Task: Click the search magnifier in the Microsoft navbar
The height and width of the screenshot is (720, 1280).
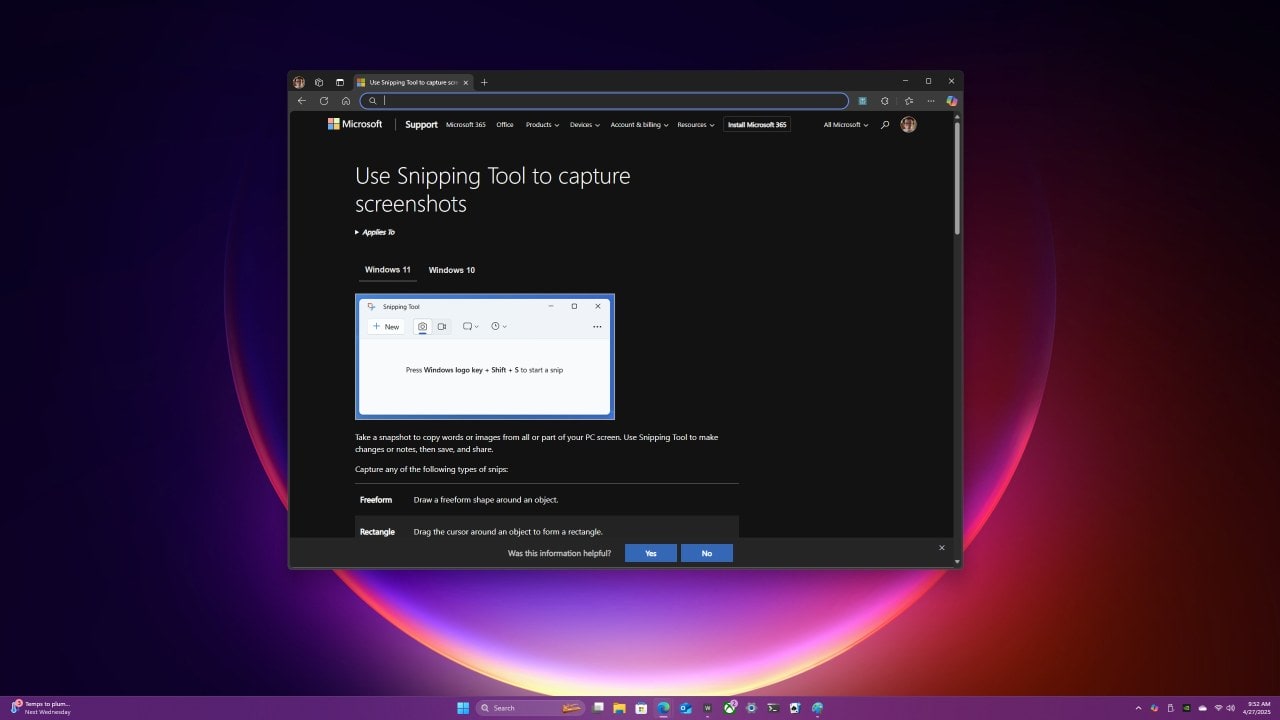Action: point(885,124)
